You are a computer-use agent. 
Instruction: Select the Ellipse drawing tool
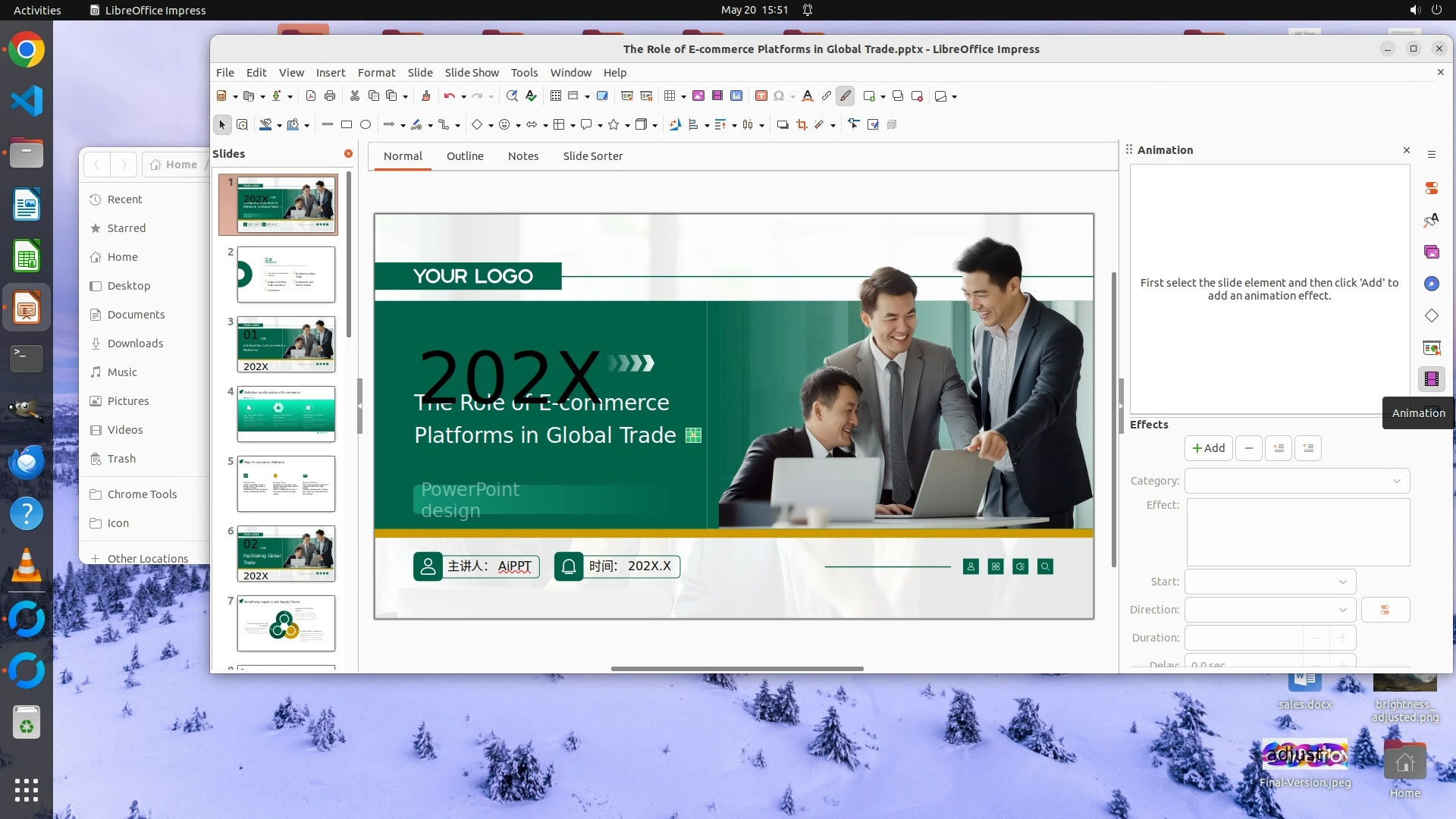coord(366,125)
